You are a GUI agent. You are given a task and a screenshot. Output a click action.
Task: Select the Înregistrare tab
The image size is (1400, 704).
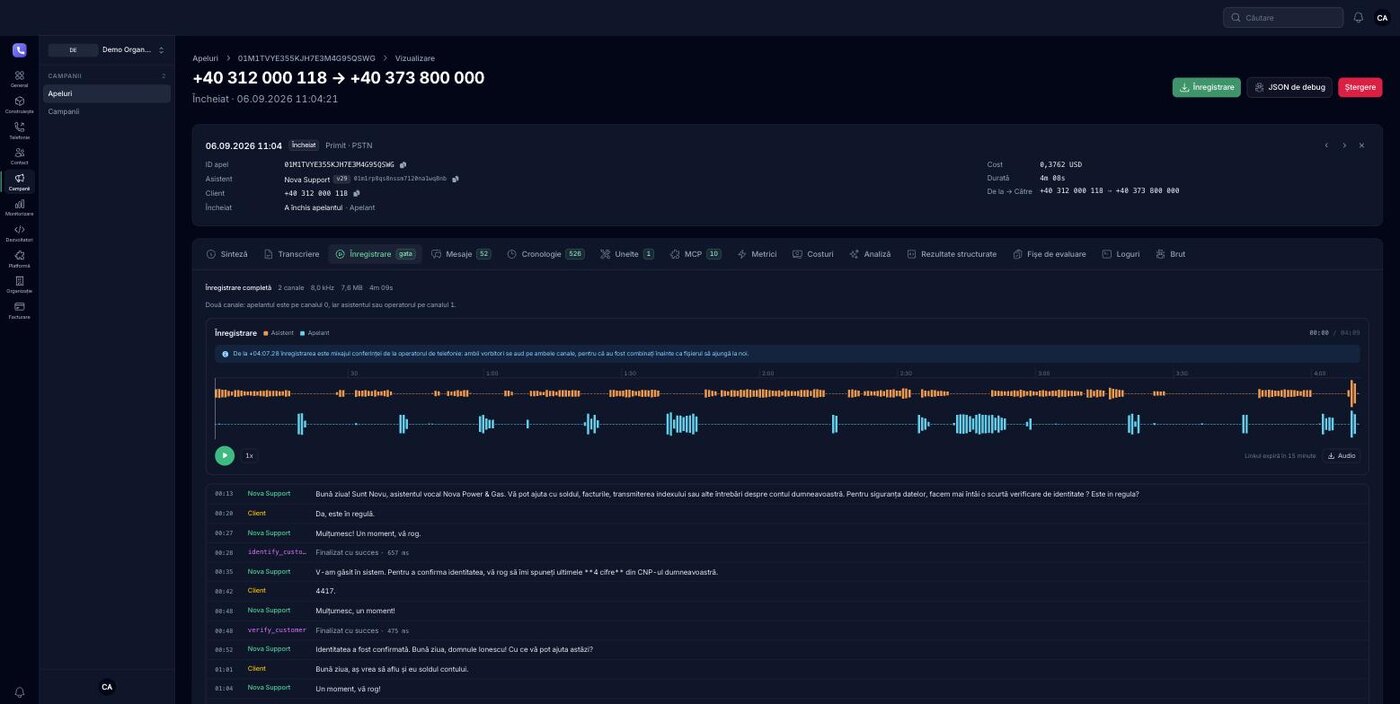(375, 254)
